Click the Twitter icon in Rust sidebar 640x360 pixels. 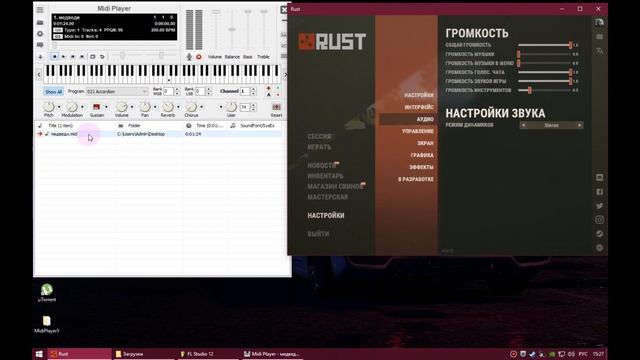tap(599, 206)
